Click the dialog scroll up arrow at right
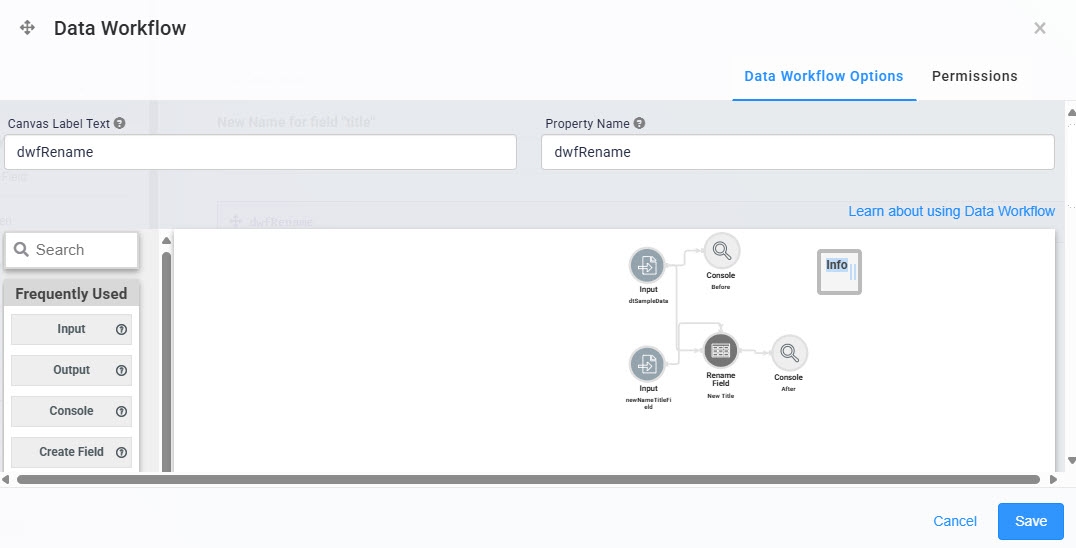Screen dimensions: 1076x548 [x=1071, y=111]
